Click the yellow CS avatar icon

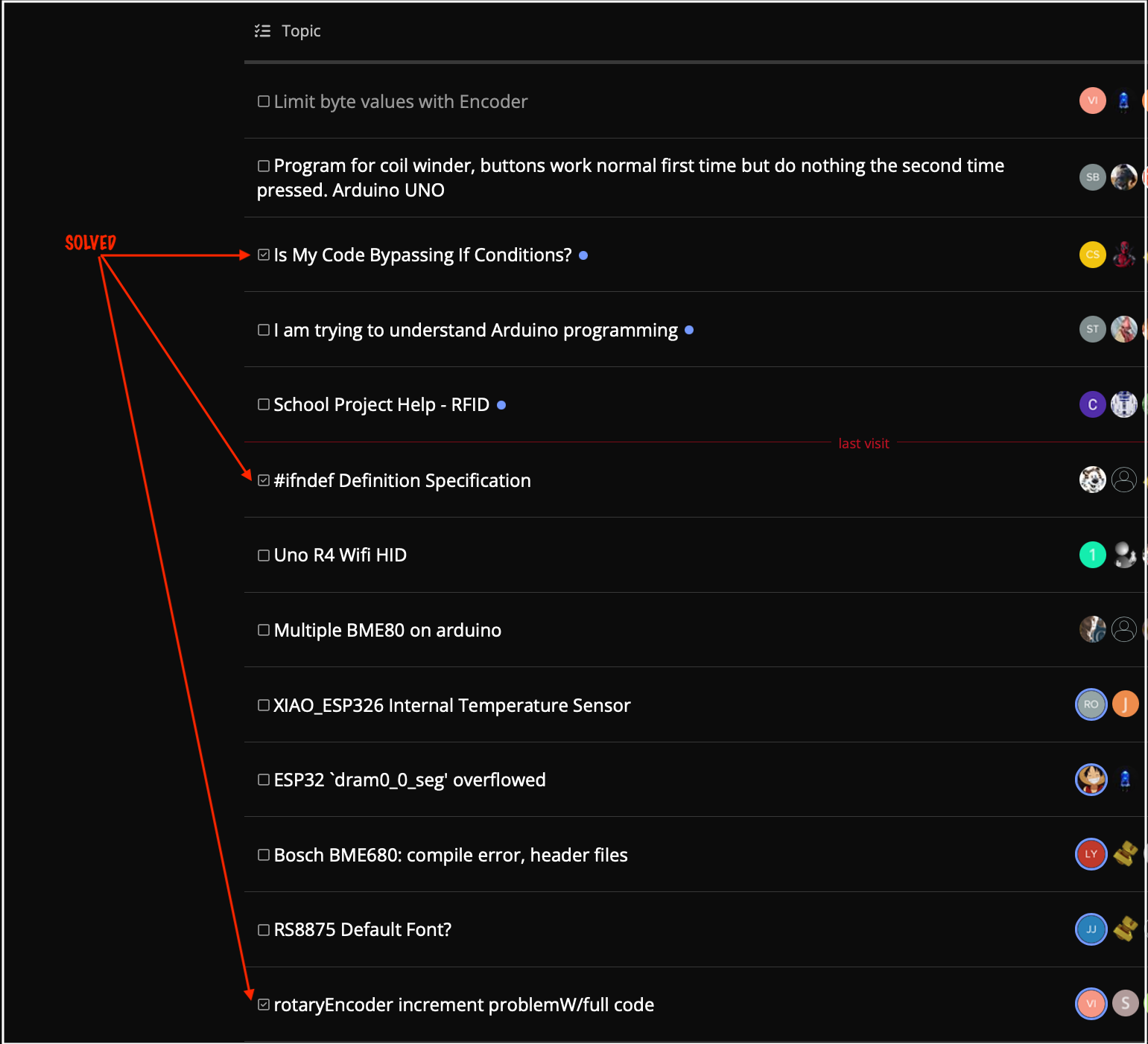1092,255
